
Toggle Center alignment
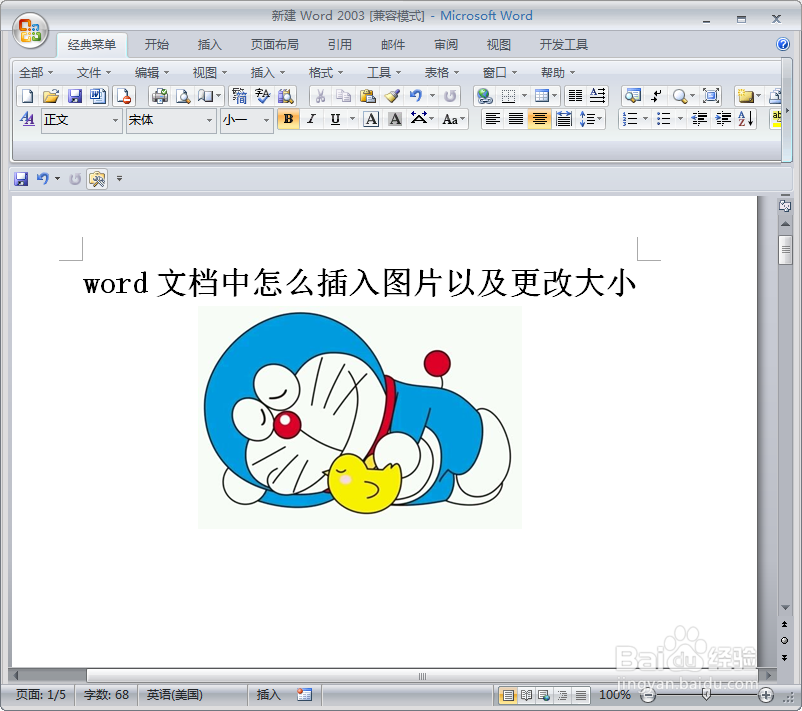tap(539, 120)
